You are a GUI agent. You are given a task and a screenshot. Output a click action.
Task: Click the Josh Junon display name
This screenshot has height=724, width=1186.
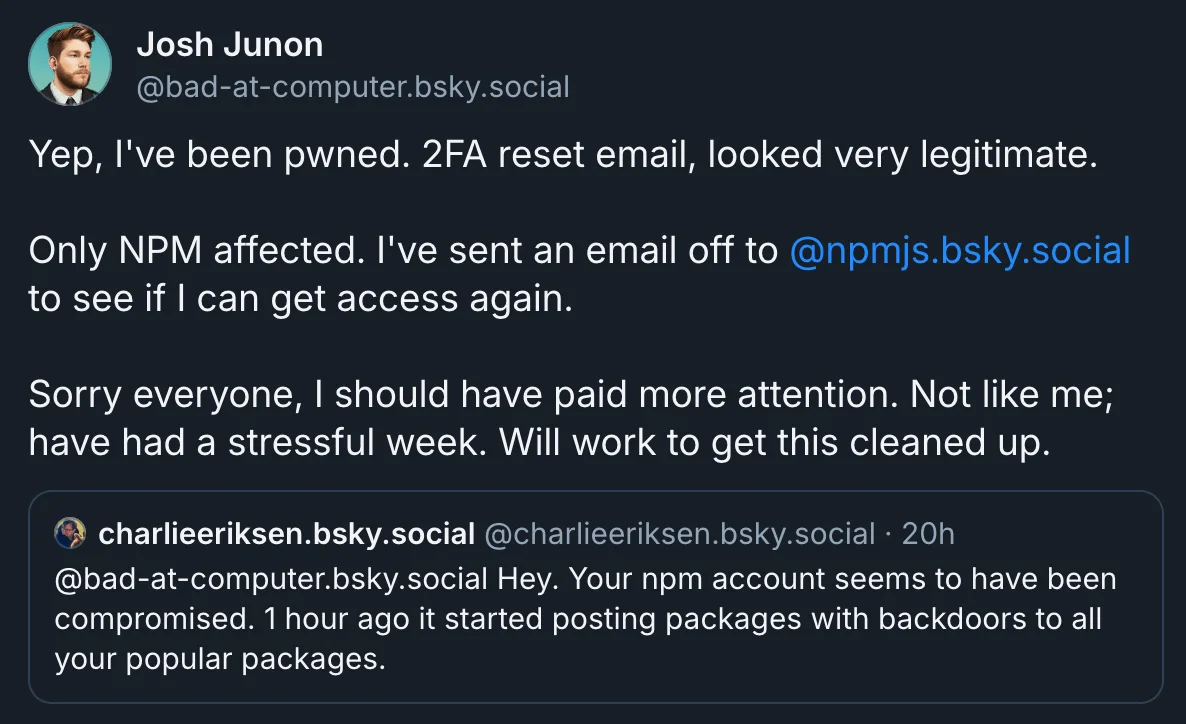pos(230,44)
